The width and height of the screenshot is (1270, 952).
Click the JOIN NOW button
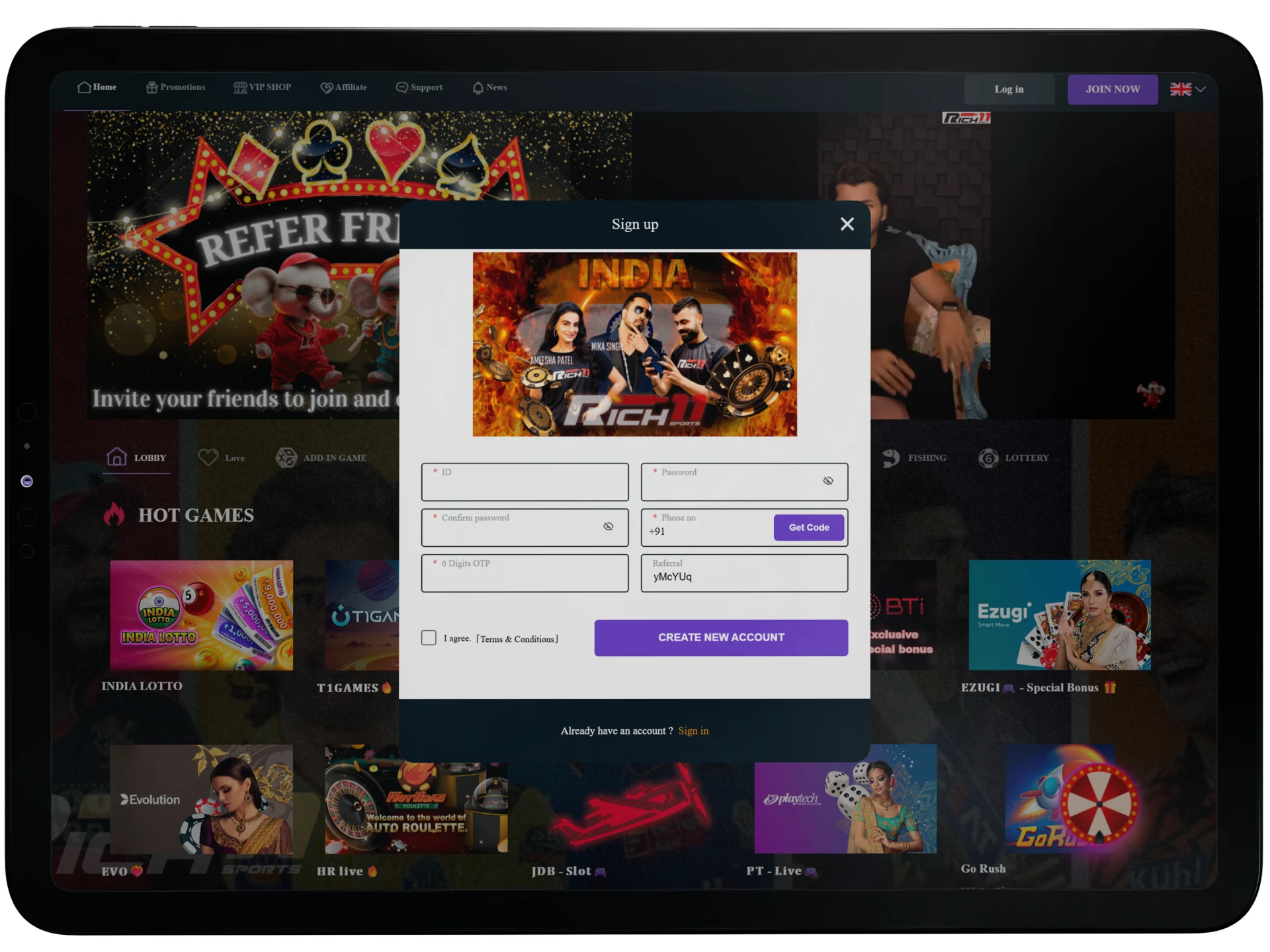pos(1113,89)
